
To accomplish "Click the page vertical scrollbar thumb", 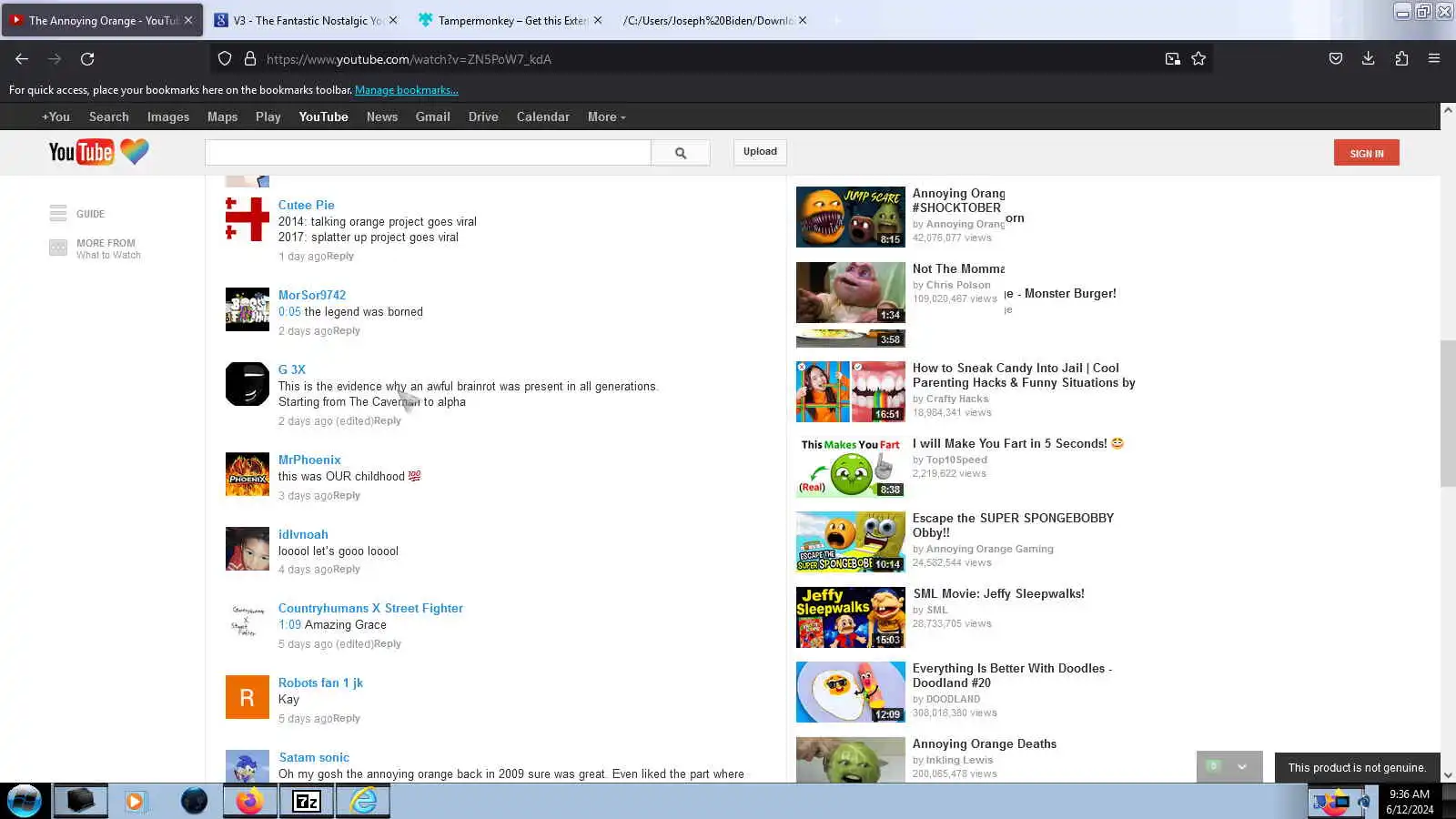I will tap(1448, 414).
